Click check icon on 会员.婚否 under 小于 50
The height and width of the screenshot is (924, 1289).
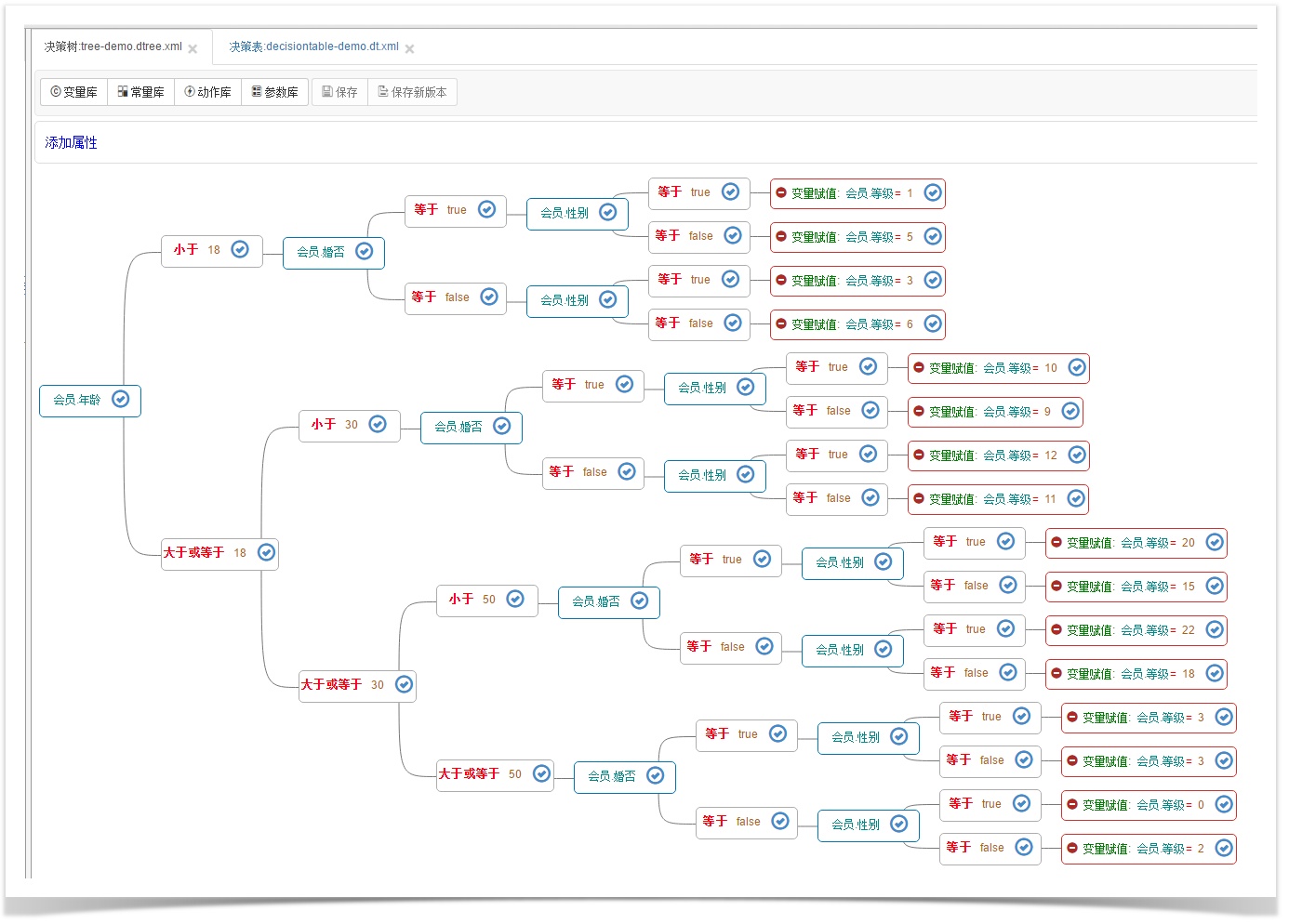[x=640, y=601]
